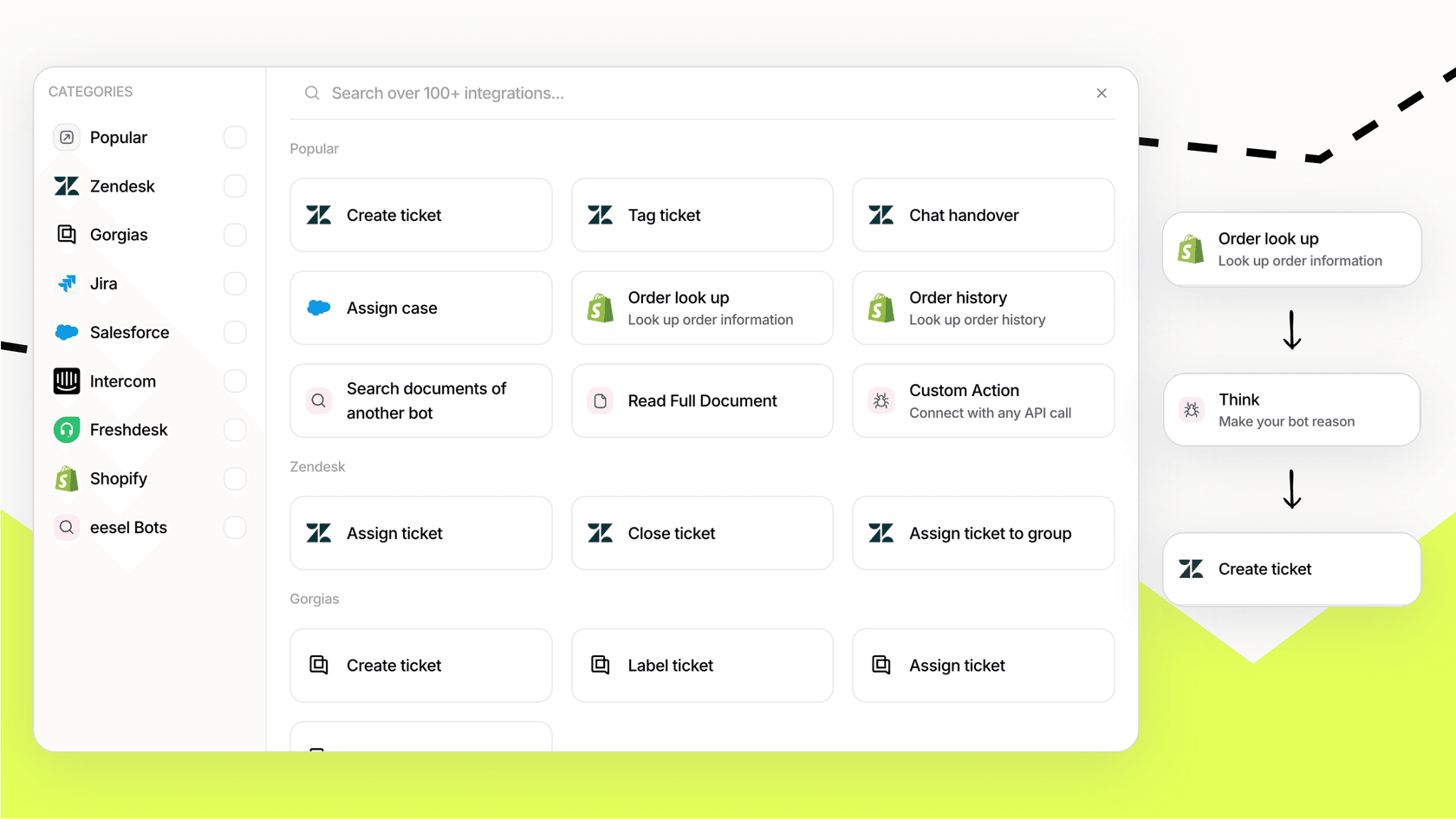Screen dimensions: 1456x819
Task: Click the Salesforce cloud icon on Assign case
Action: [319, 308]
